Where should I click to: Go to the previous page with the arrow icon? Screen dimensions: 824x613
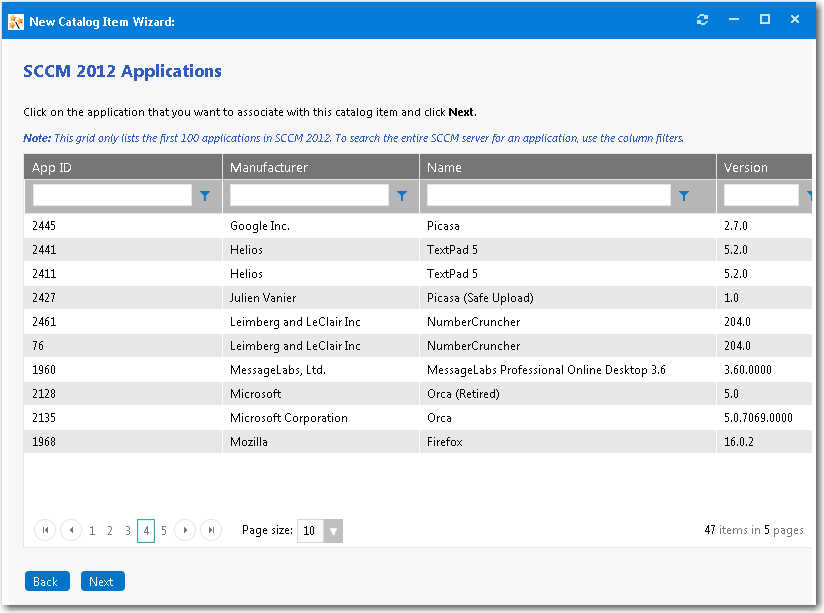(71, 530)
